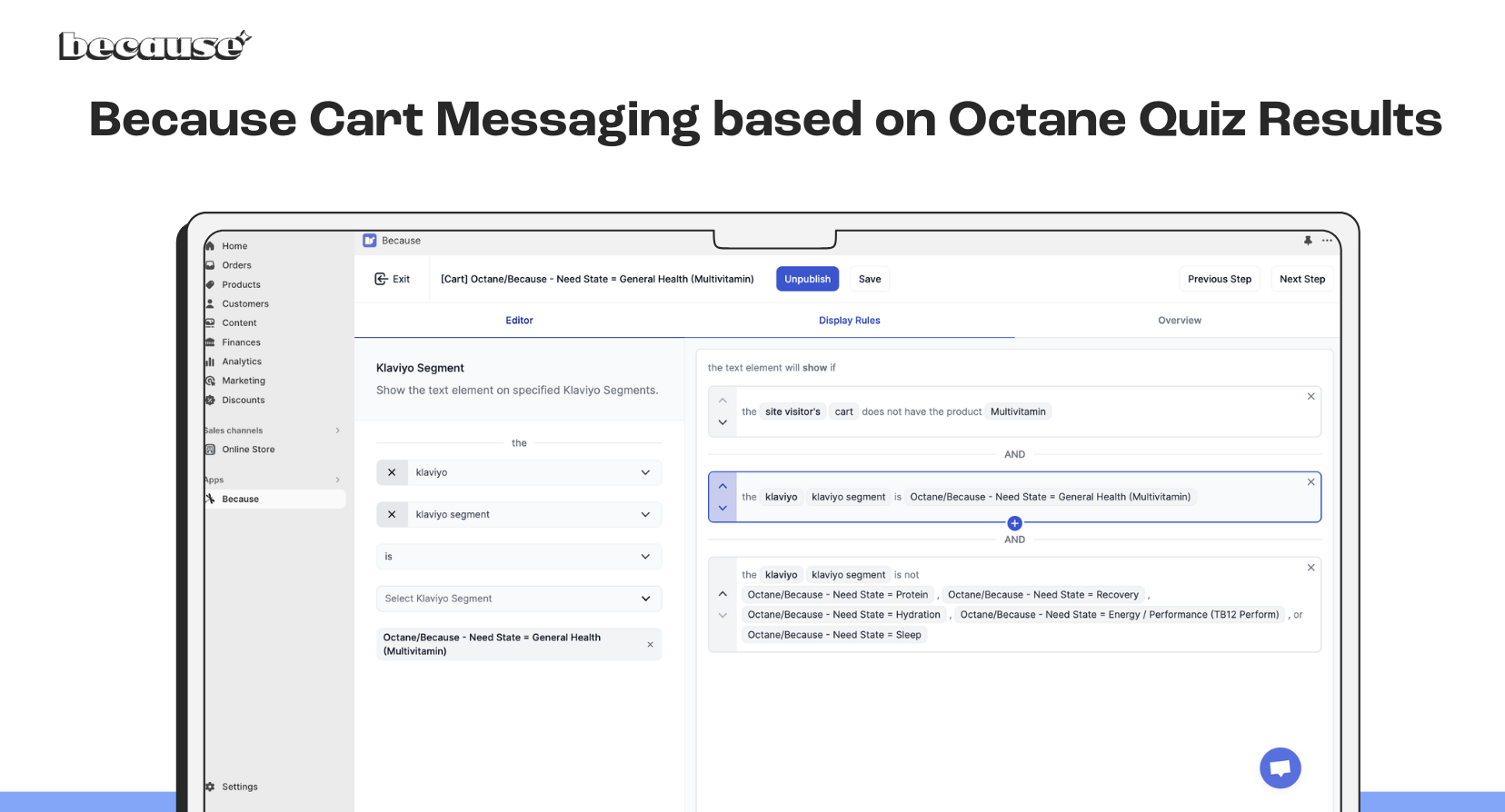Delete the 'is not' segment rule
1505x812 pixels.
click(x=1311, y=568)
